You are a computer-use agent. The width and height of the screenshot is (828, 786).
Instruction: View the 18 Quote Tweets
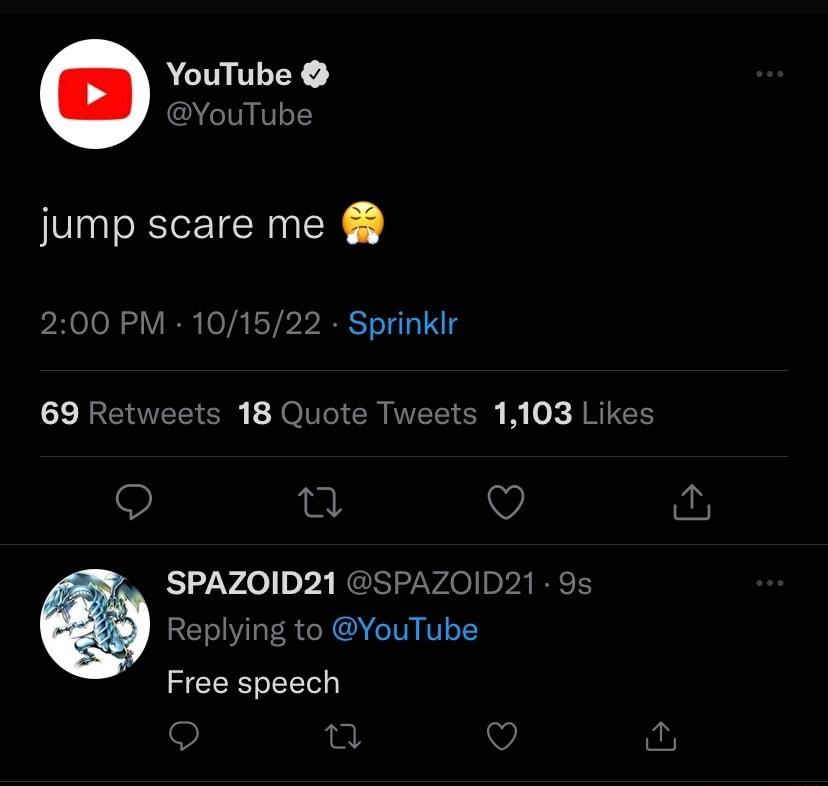356,413
